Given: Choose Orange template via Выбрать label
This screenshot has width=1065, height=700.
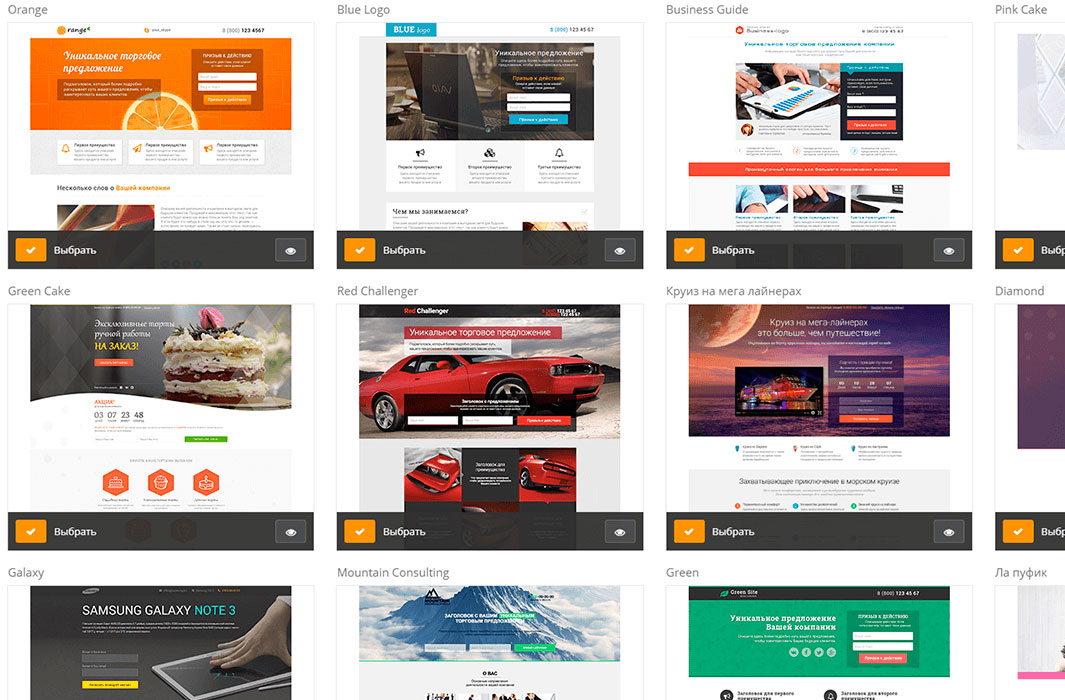Looking at the screenshot, I should pos(75,250).
